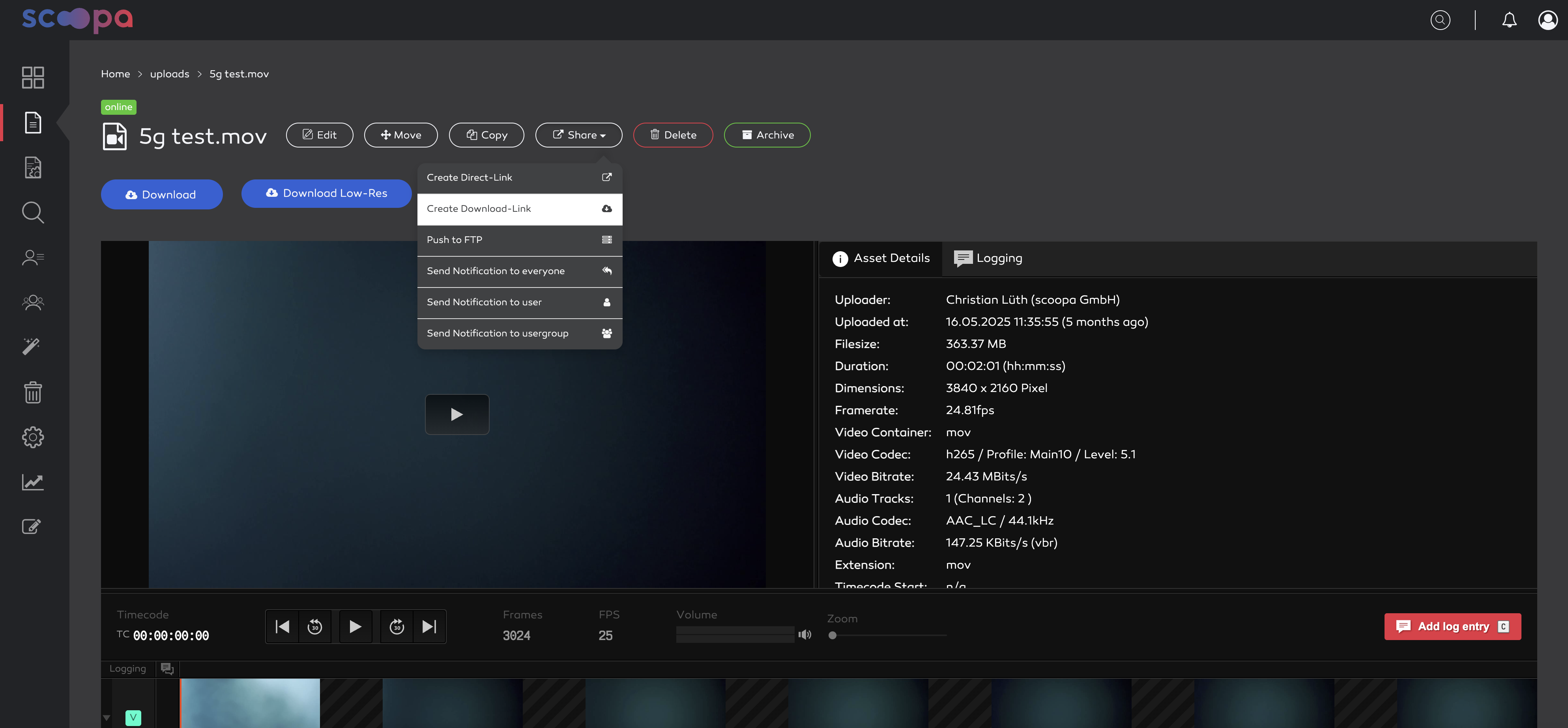Open the settings gear in sidebar
The width and height of the screenshot is (1568, 728).
33,437
